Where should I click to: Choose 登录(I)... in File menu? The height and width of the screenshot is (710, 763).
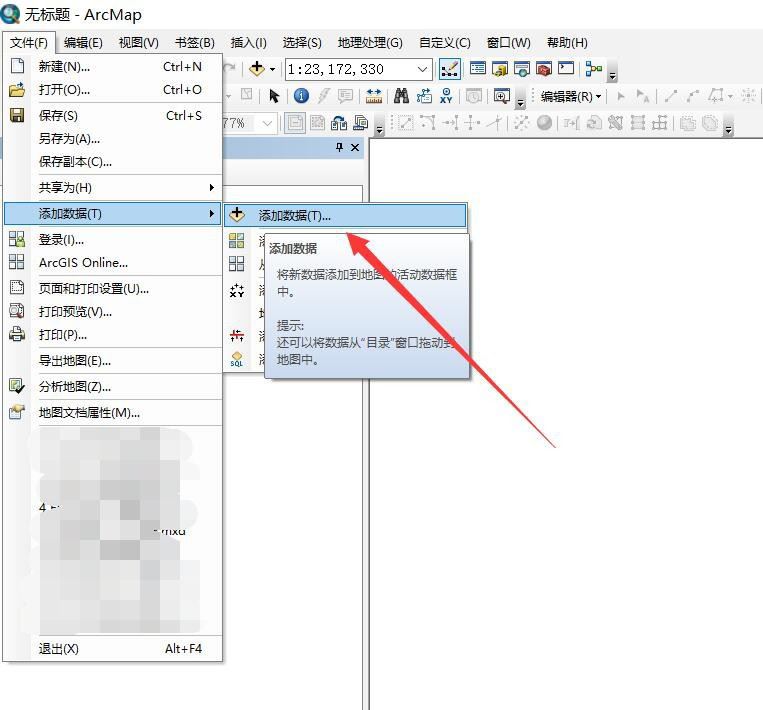[113, 239]
